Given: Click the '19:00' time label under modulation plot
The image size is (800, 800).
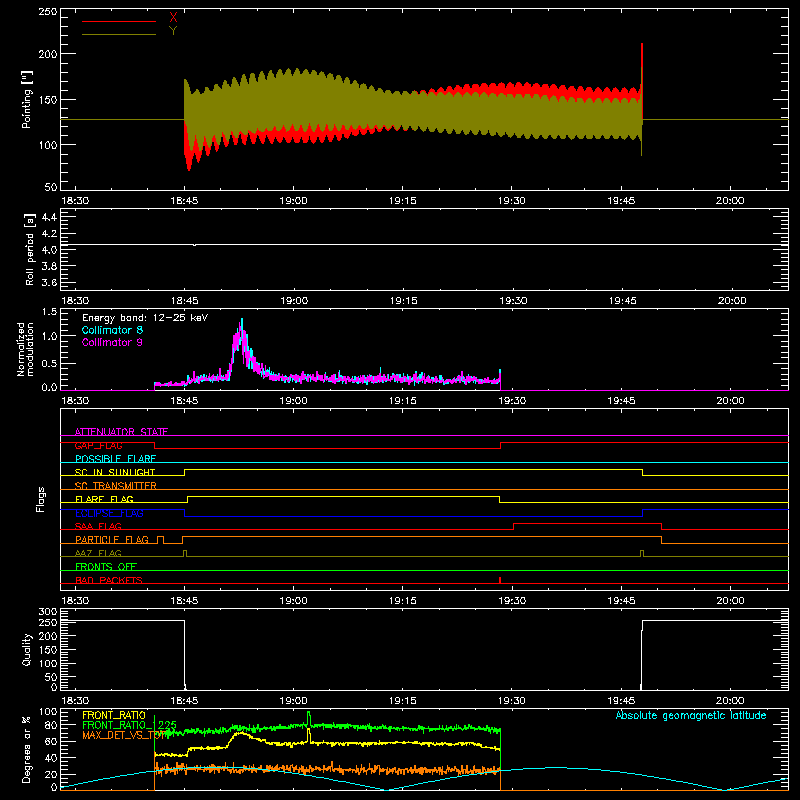Looking at the screenshot, I should click(x=293, y=401).
